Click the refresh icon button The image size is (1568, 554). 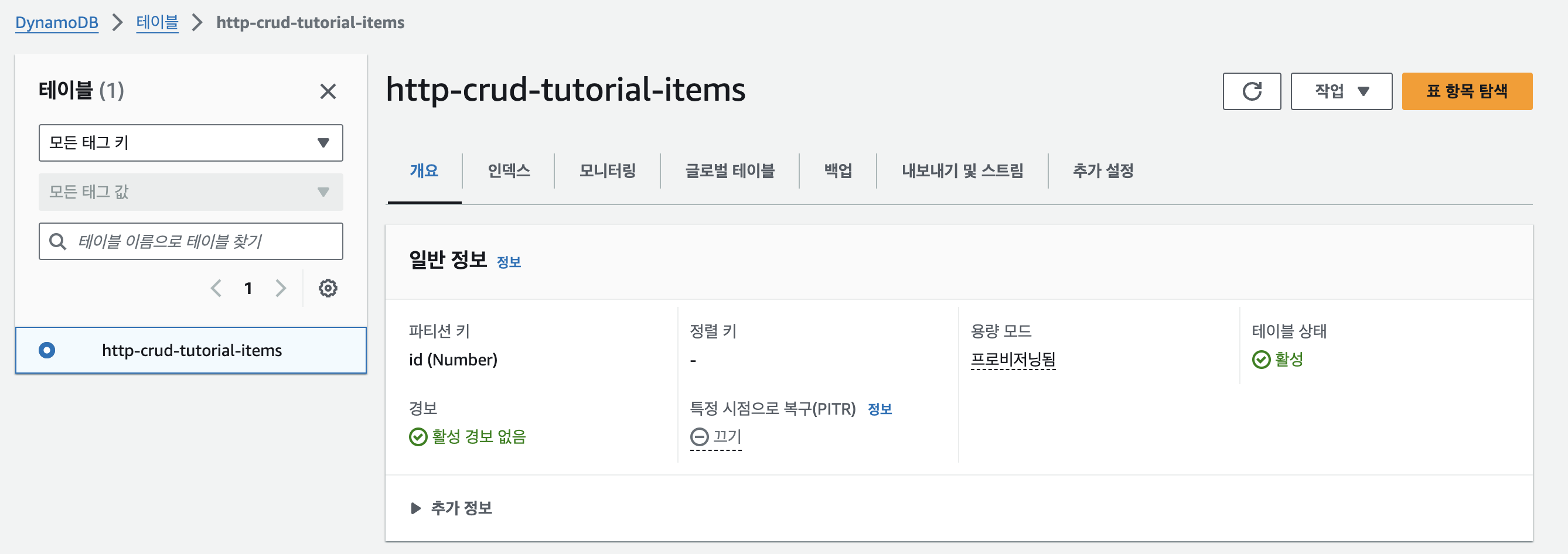tap(1251, 91)
